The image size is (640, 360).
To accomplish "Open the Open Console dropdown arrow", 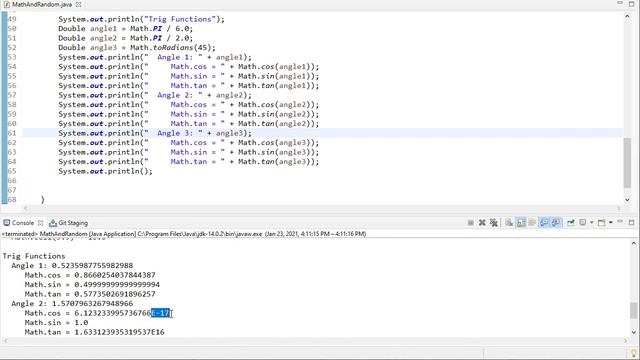I will point(611,222).
